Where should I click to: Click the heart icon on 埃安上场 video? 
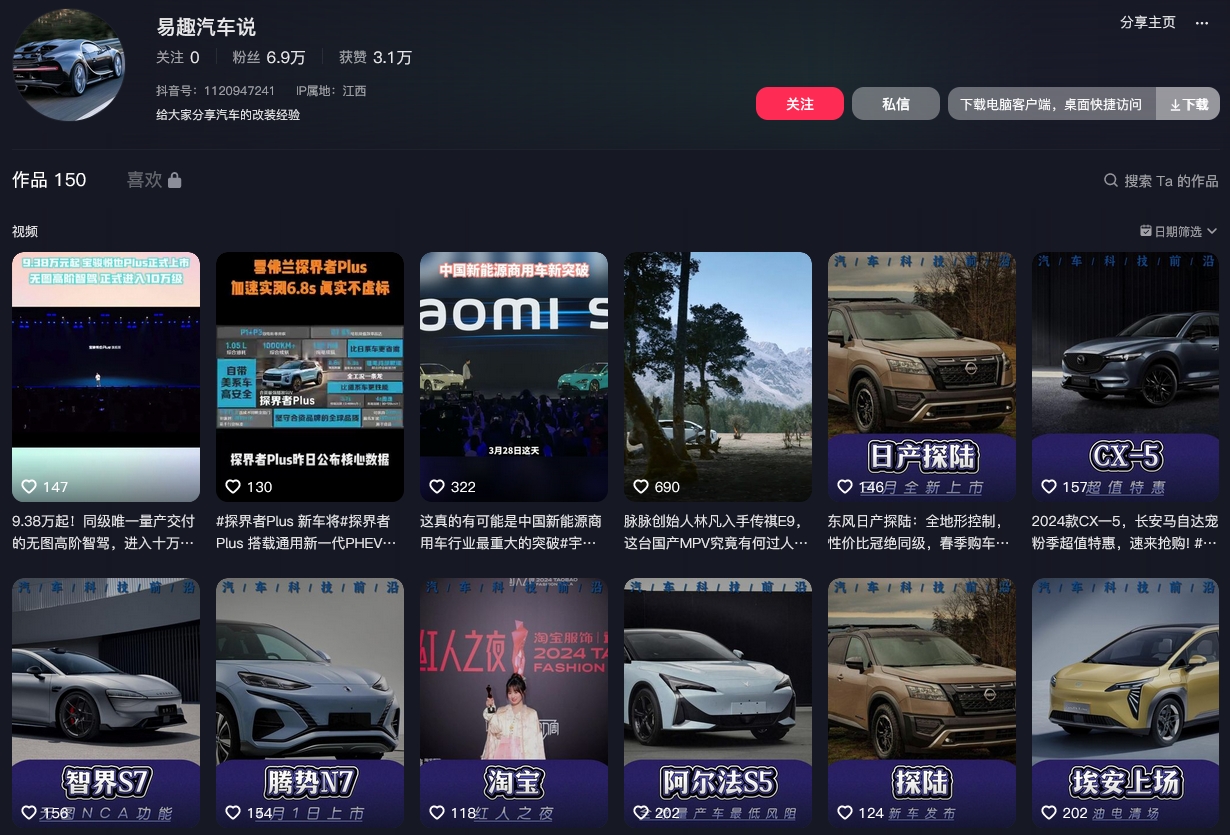[x=1049, y=813]
